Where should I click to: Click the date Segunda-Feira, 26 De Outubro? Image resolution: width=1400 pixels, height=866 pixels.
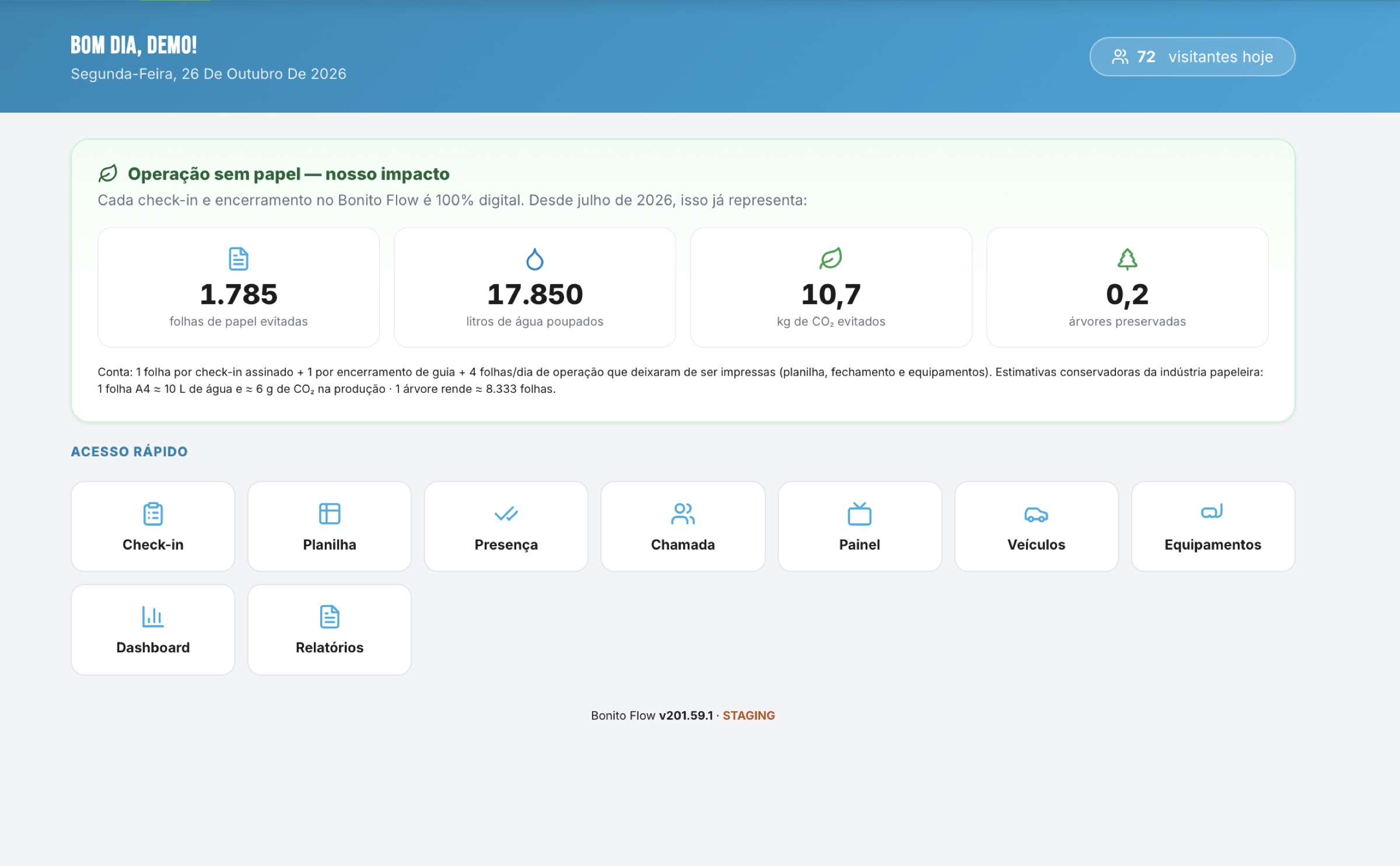209,74
